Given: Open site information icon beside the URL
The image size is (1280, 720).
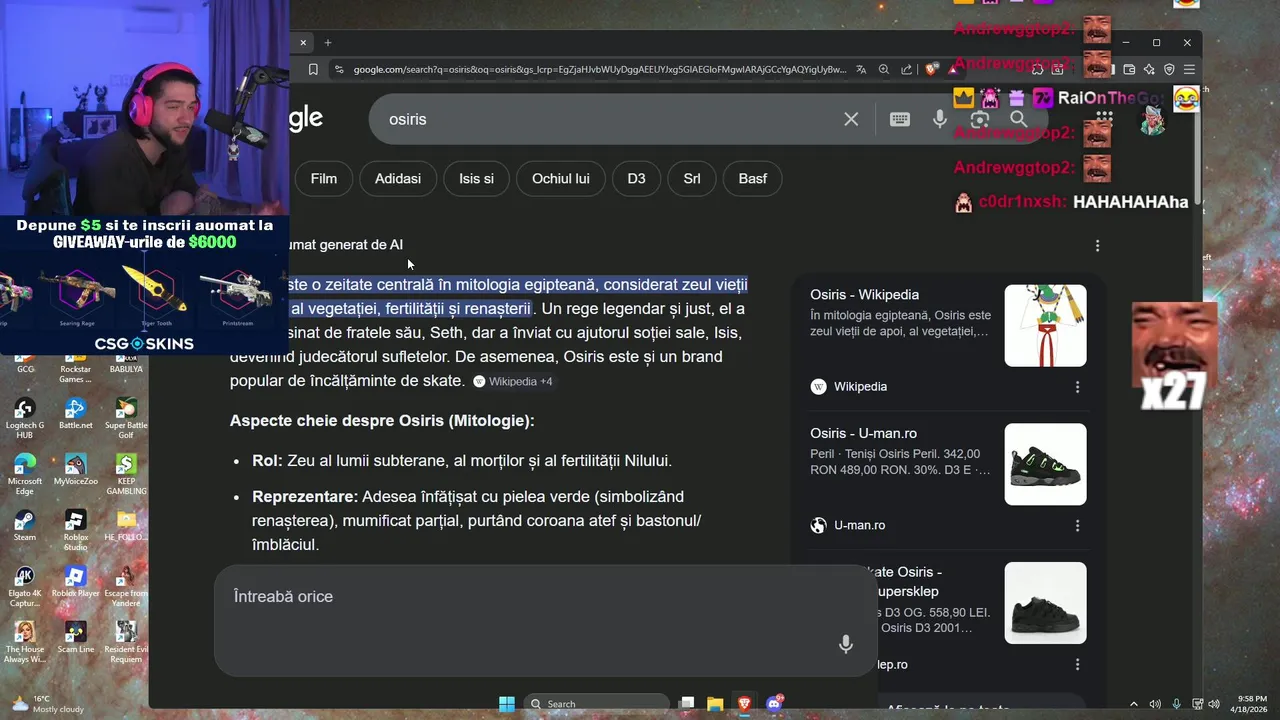Looking at the screenshot, I should (339, 69).
